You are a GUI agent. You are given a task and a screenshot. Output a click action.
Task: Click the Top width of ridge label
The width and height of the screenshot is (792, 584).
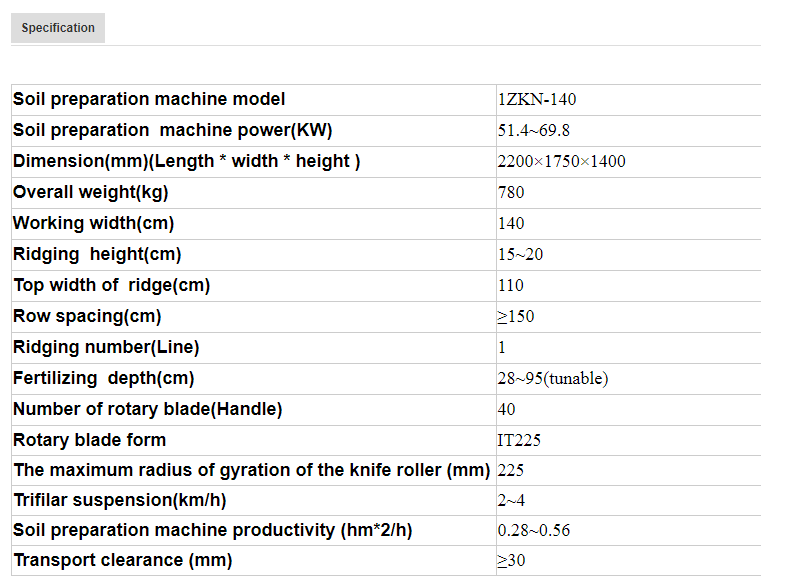(111, 285)
